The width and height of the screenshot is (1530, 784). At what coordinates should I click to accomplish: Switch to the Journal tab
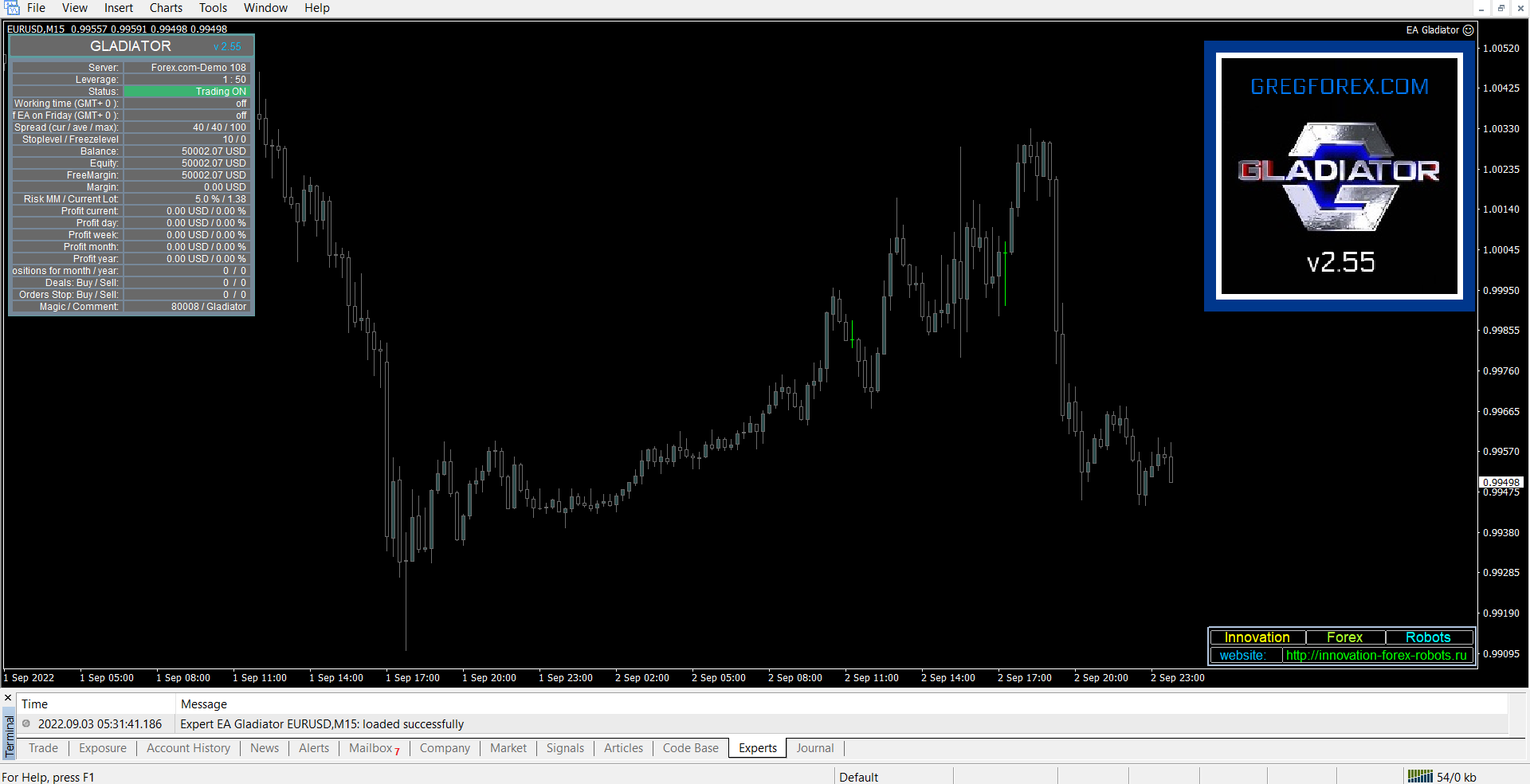(814, 748)
